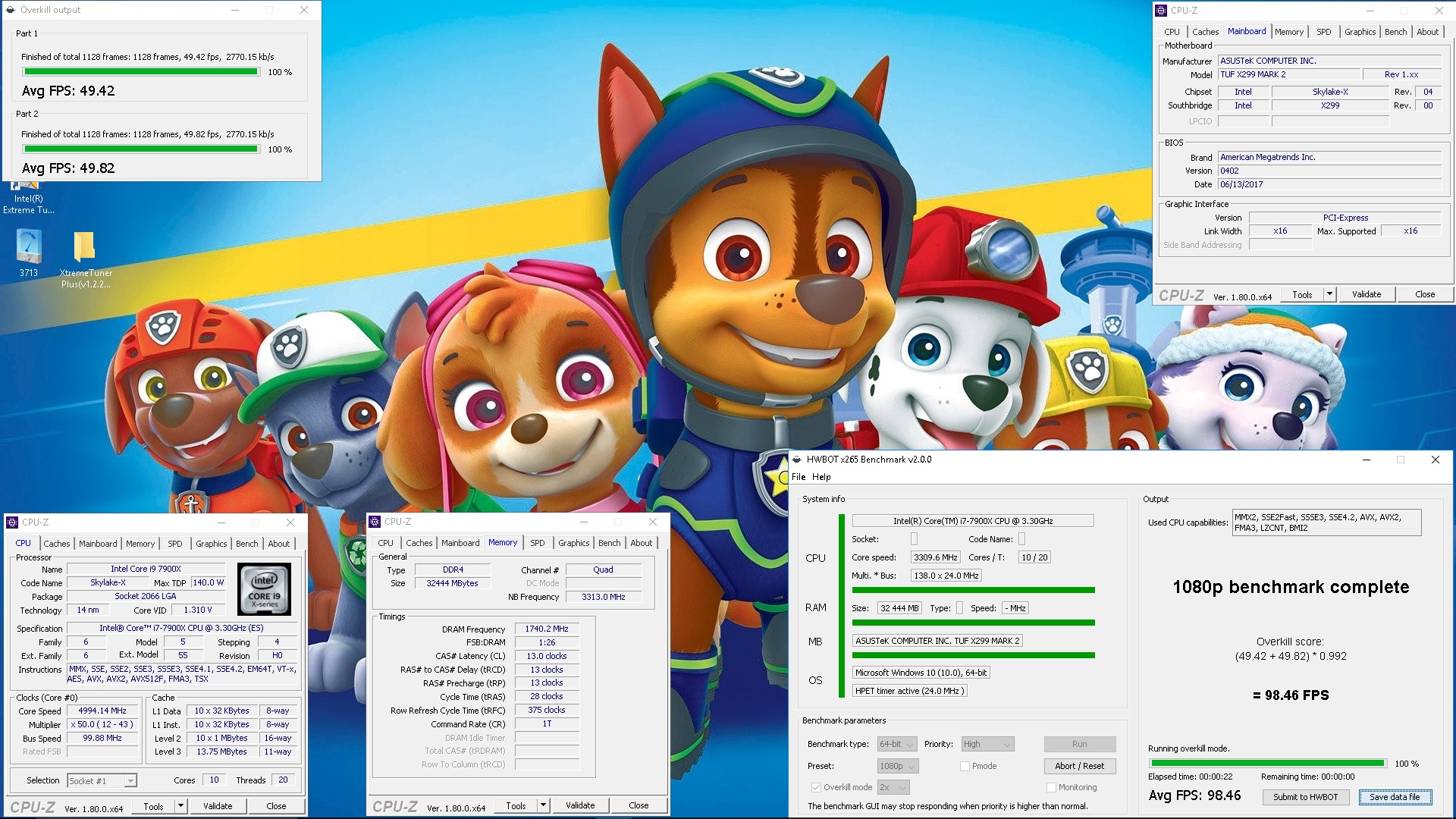Switch to Graphics tab in CPU-Z Mainboard window
The image size is (1456, 819).
pos(1360,32)
